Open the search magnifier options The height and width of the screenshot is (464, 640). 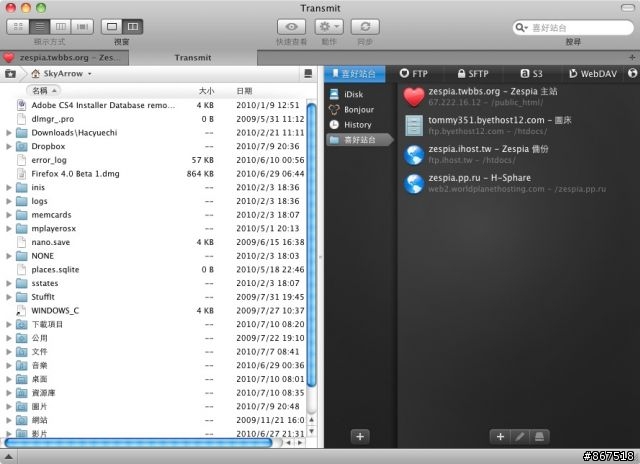click(521, 28)
